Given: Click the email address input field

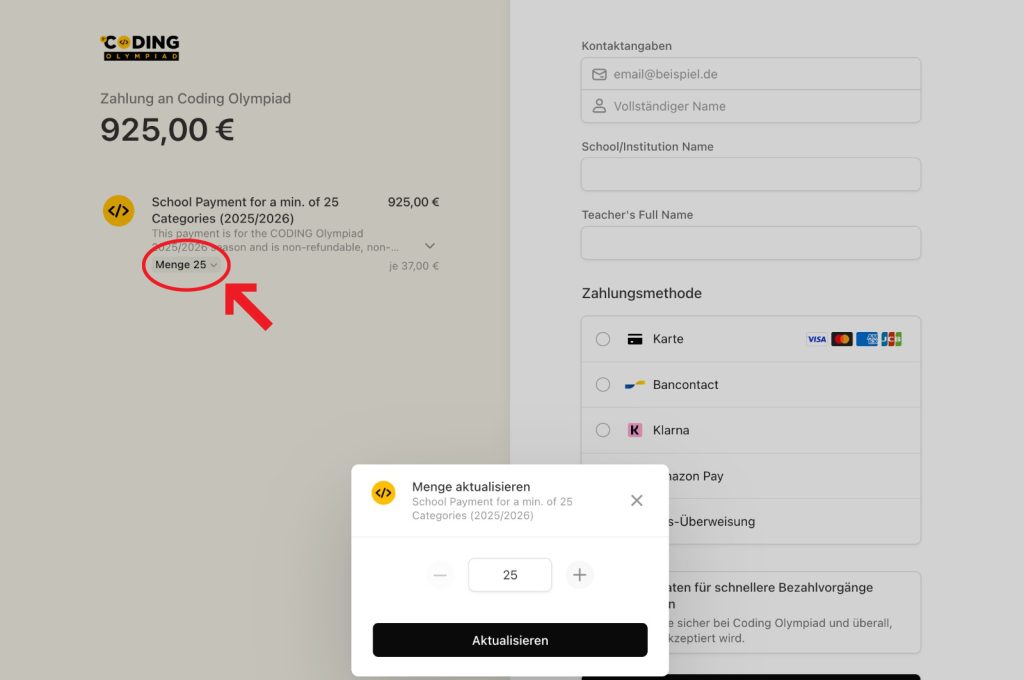Looking at the screenshot, I should pyautogui.click(x=760, y=74).
